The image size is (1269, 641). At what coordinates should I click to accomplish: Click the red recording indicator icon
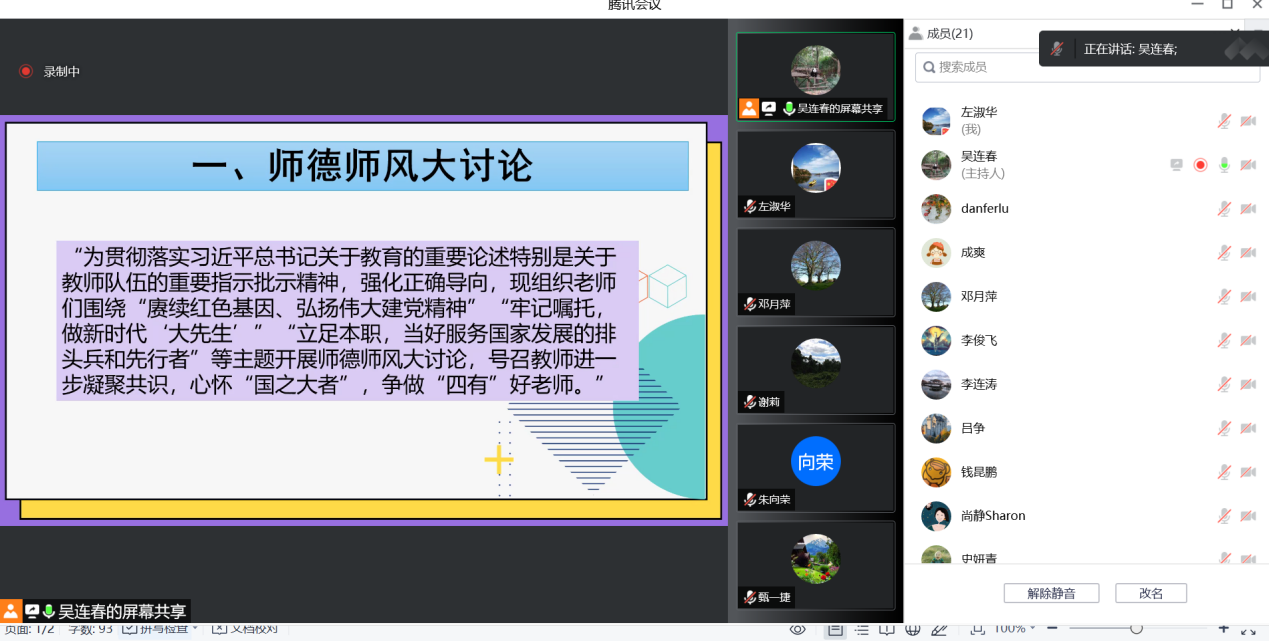(x=26, y=71)
